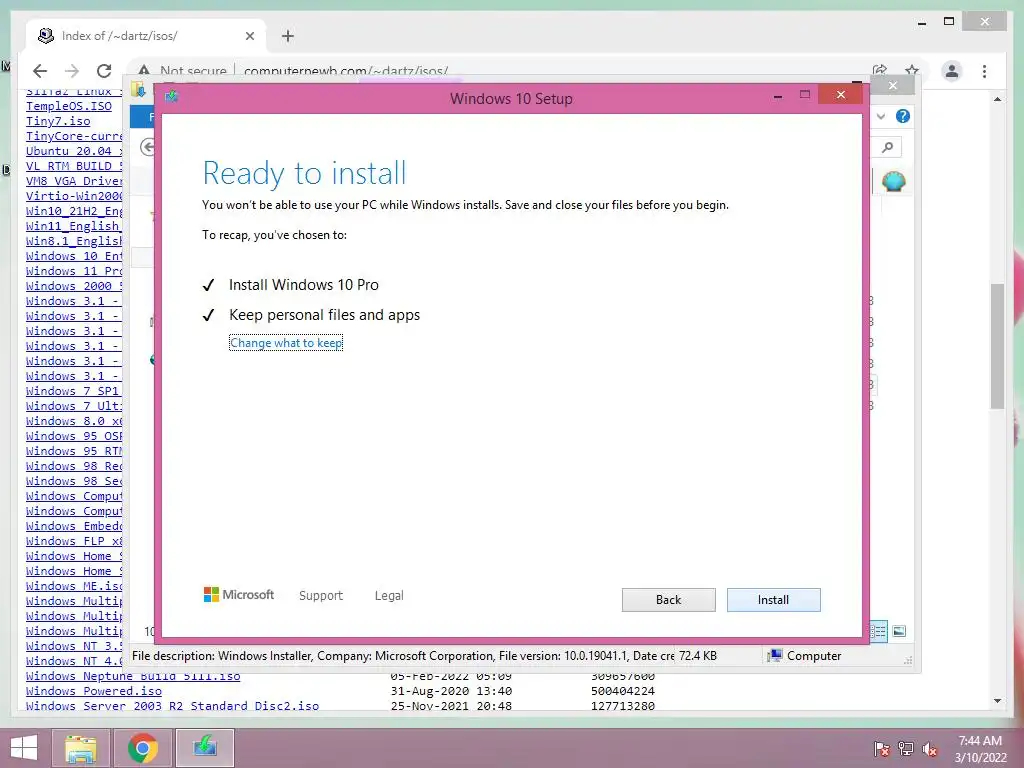Open the TempleOS.ISO link
Screen dimensions: 1024x768
pyautogui.click(x=69, y=106)
